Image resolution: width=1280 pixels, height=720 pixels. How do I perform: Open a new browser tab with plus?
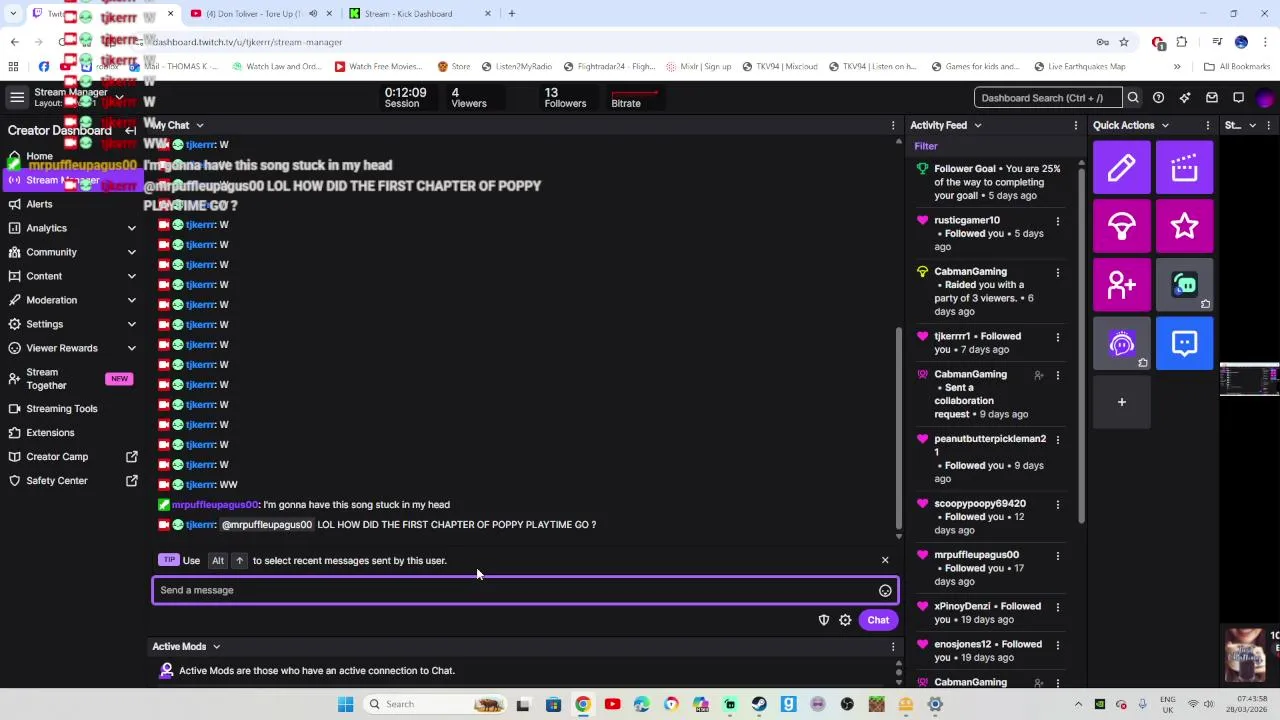(x=511, y=14)
